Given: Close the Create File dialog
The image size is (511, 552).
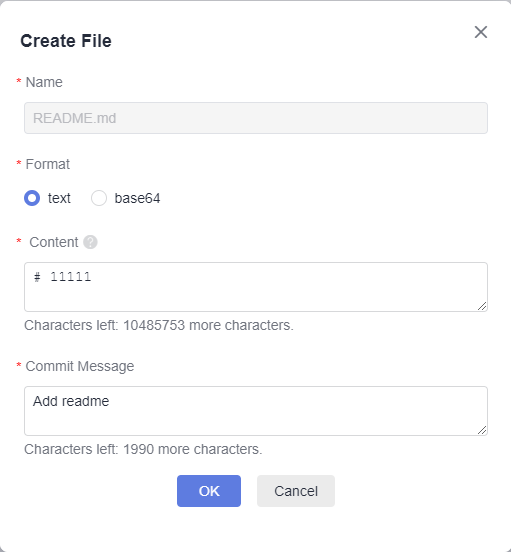Looking at the screenshot, I should coord(481,32).
